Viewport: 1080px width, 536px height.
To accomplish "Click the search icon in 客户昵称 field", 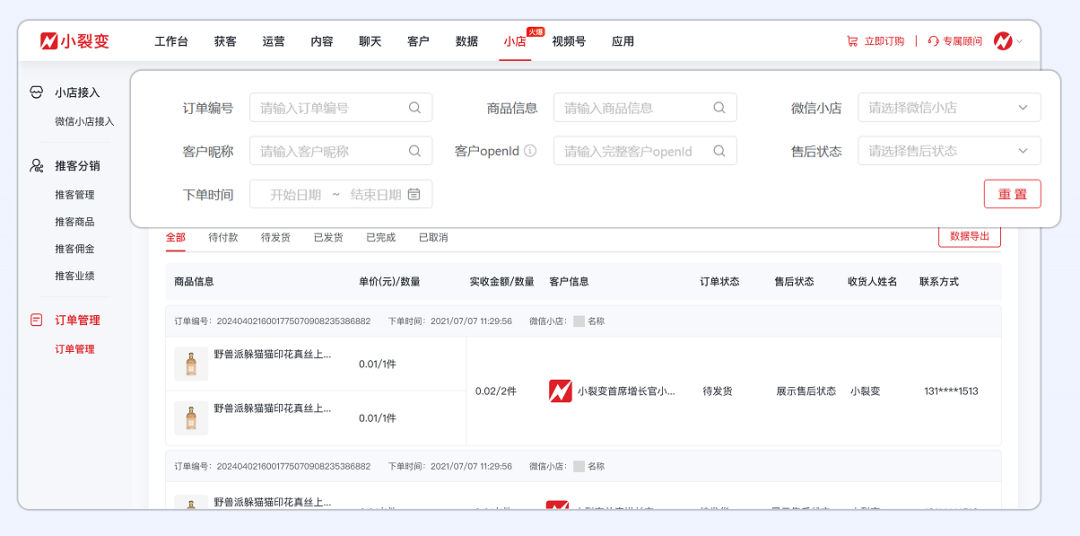I will 415,152.
